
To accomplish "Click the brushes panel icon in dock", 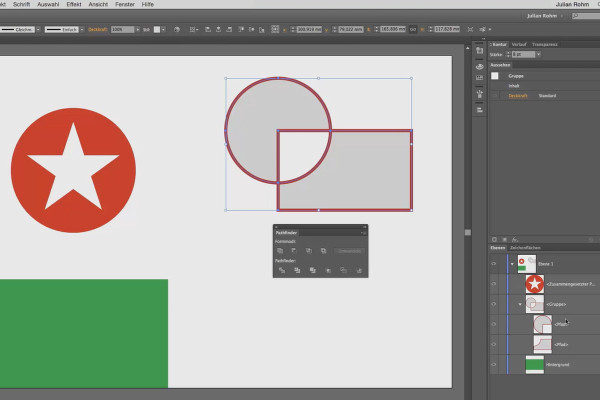I will pos(479,94).
